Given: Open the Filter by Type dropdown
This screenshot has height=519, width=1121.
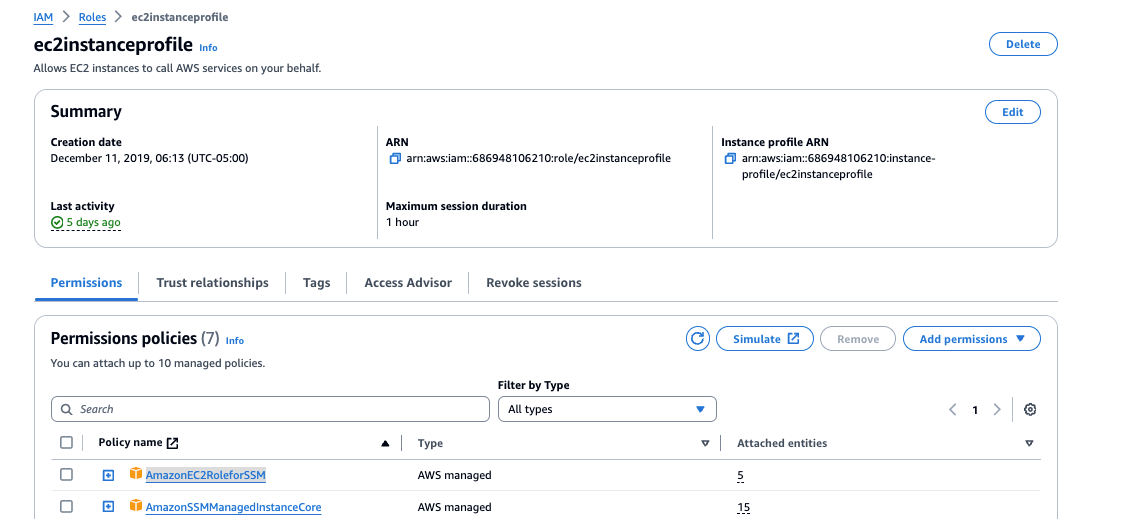Looking at the screenshot, I should (607, 409).
